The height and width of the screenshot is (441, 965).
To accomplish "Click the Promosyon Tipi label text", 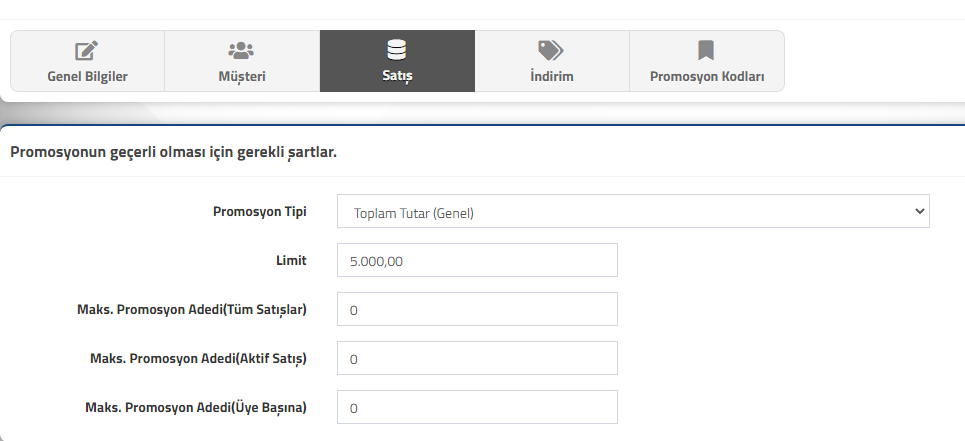I will [x=260, y=212].
